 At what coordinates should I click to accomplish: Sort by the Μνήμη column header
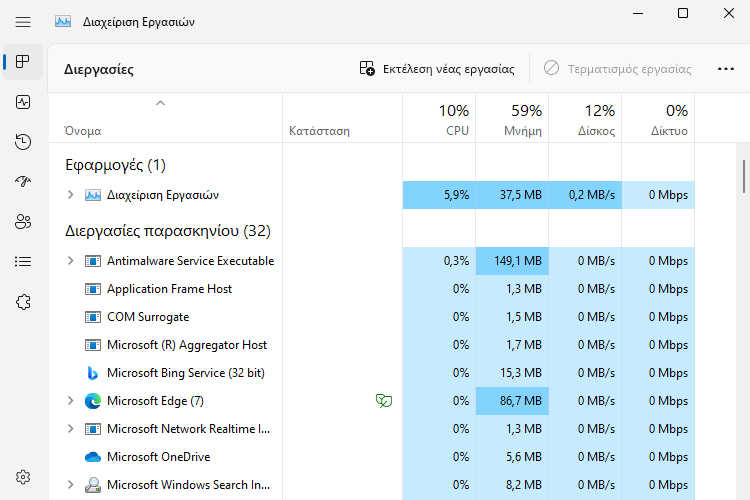click(512, 119)
